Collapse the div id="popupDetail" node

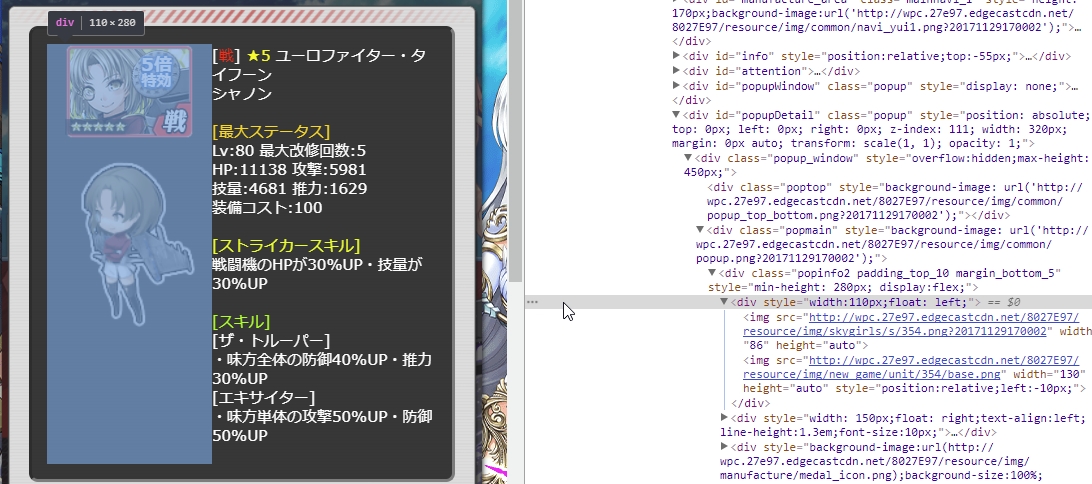[676, 116]
